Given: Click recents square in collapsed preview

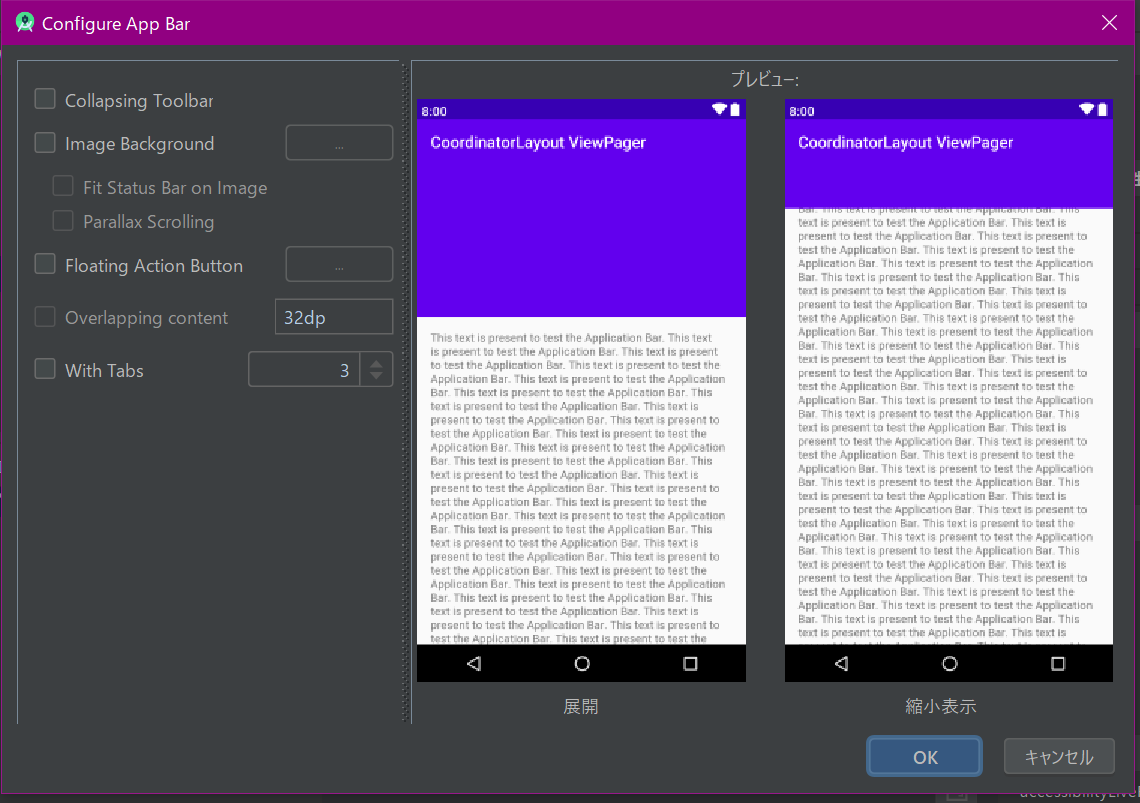Looking at the screenshot, I should [x=1058, y=663].
